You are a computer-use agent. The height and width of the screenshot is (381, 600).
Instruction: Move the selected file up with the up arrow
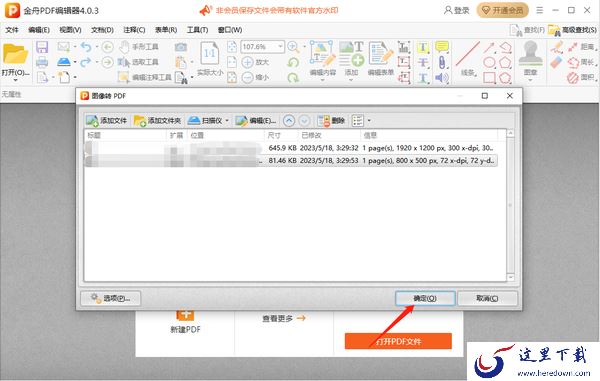point(289,120)
